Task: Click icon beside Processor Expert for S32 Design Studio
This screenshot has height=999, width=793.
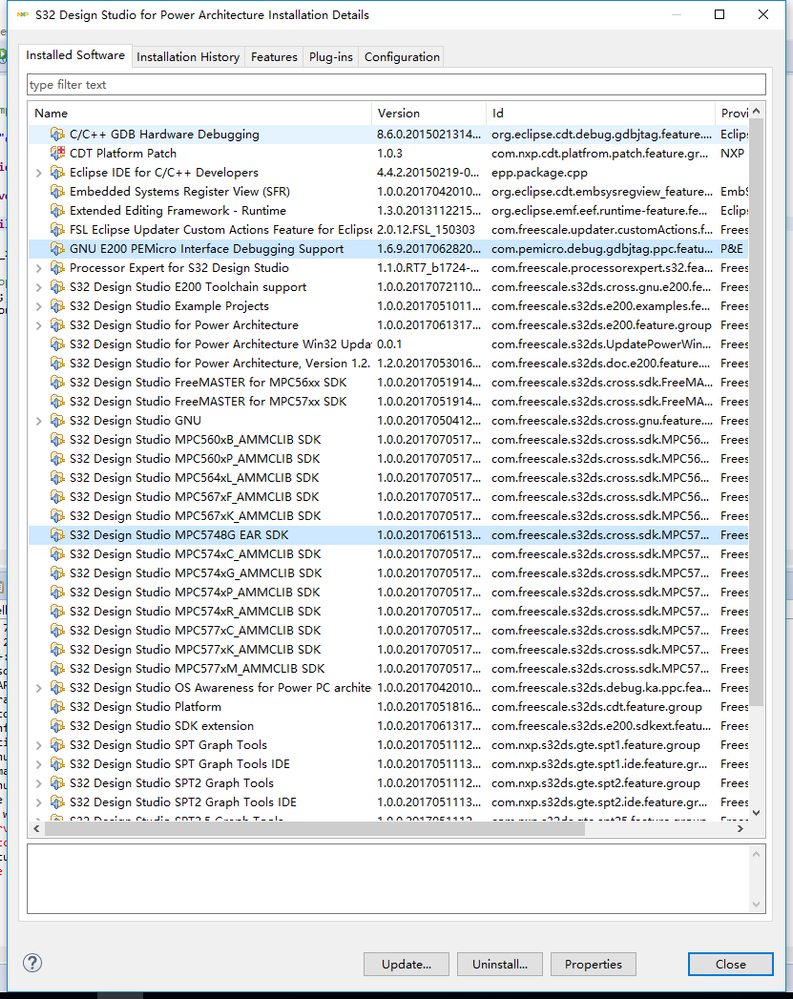Action: pyautogui.click(x=57, y=268)
